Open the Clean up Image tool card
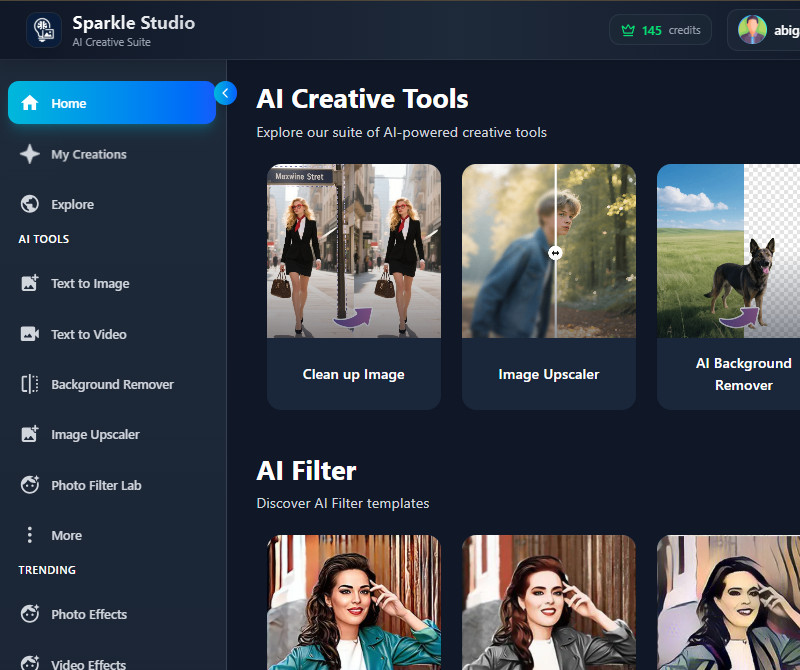Screen dimensions: 800x670 (353, 286)
